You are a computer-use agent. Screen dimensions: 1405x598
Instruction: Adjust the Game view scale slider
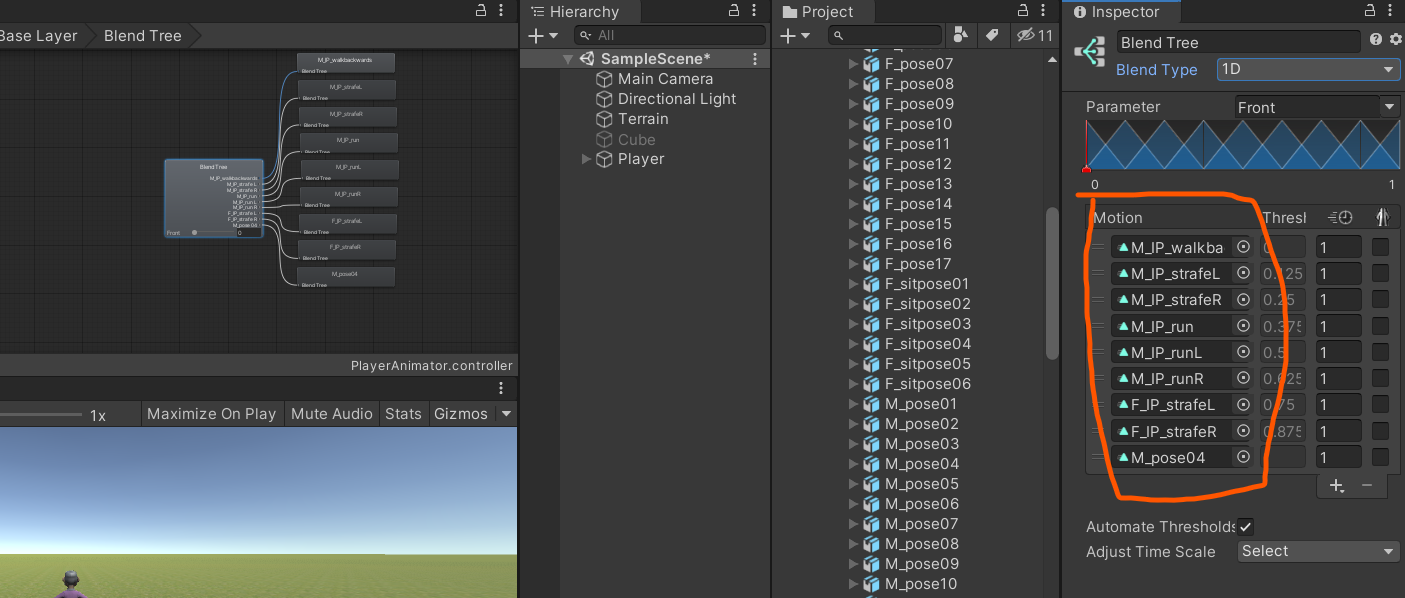(x=40, y=414)
